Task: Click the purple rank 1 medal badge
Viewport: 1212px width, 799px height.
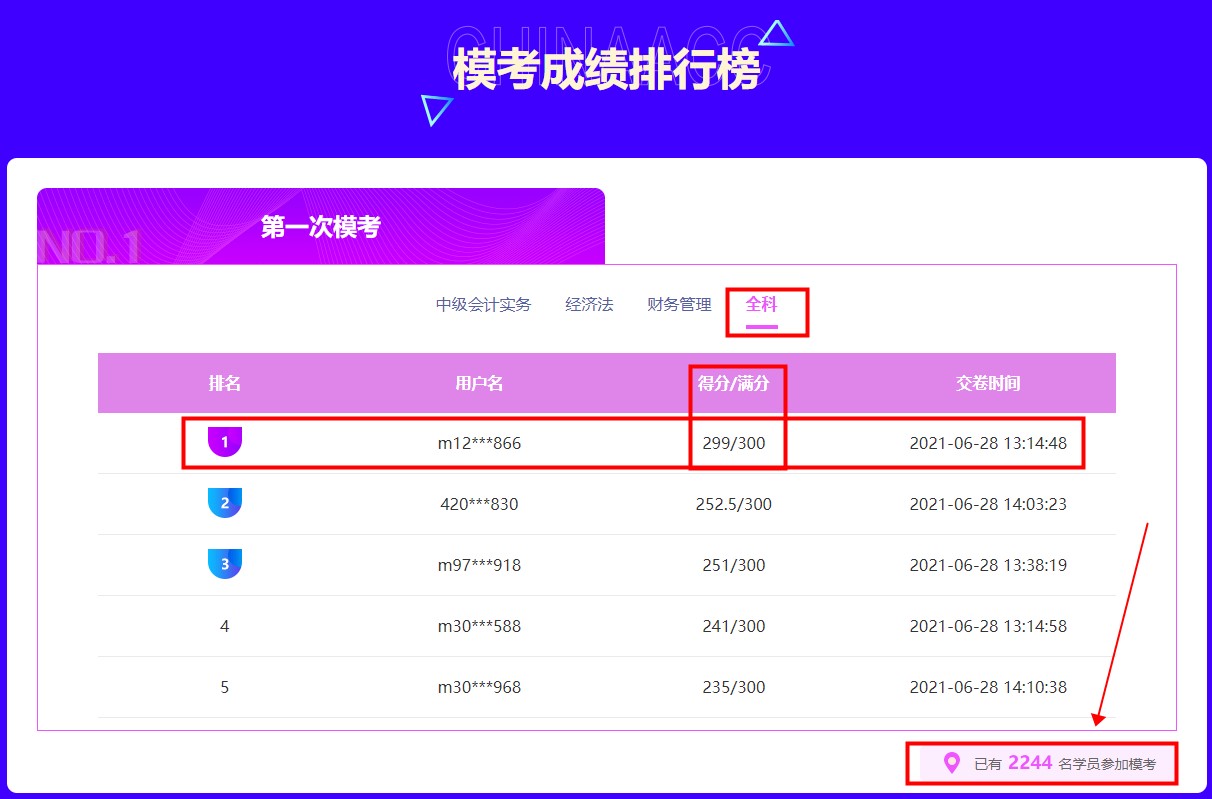Action: 224,442
